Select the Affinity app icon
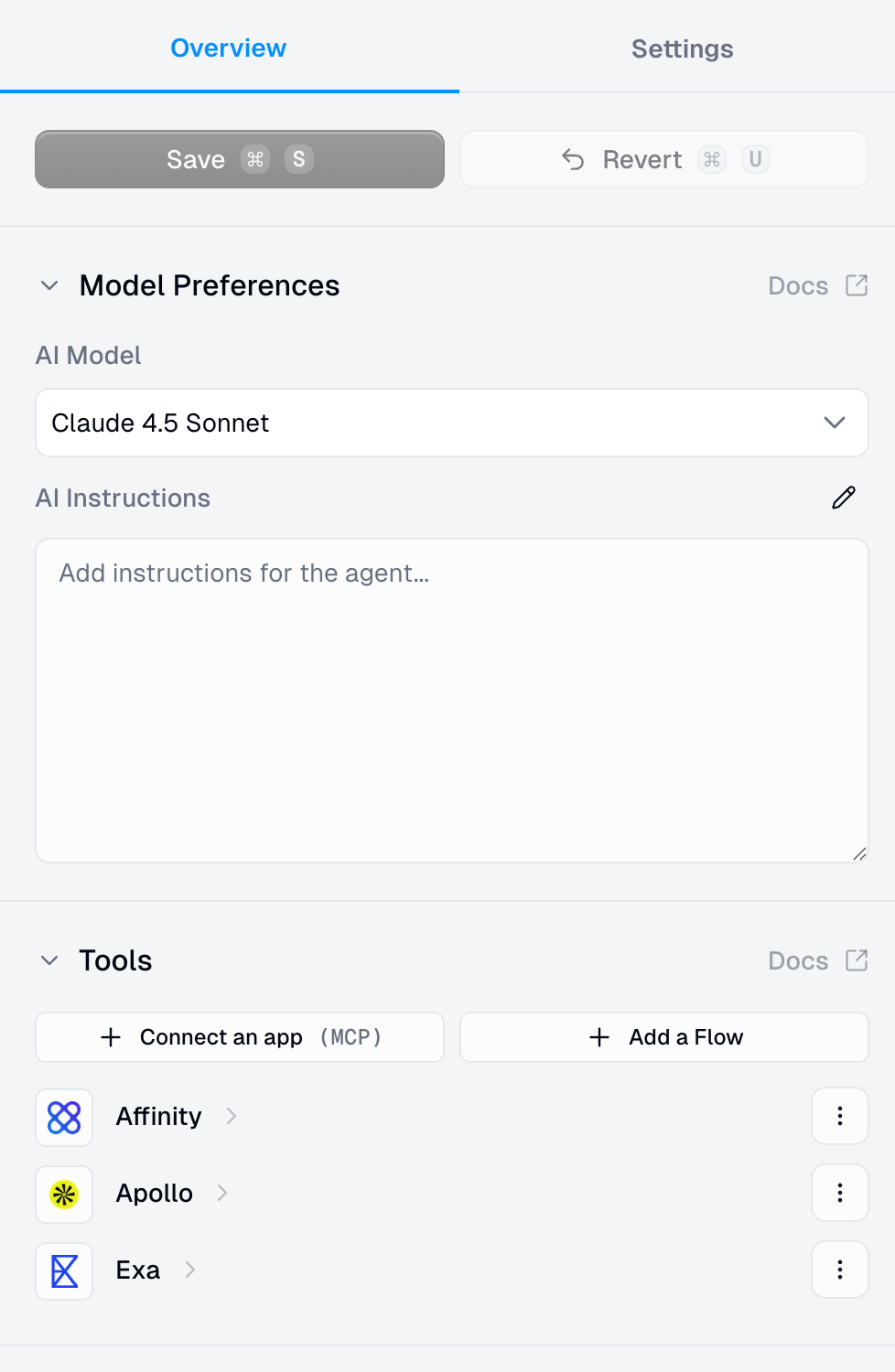This screenshot has height=1372, width=895. coord(63,1117)
